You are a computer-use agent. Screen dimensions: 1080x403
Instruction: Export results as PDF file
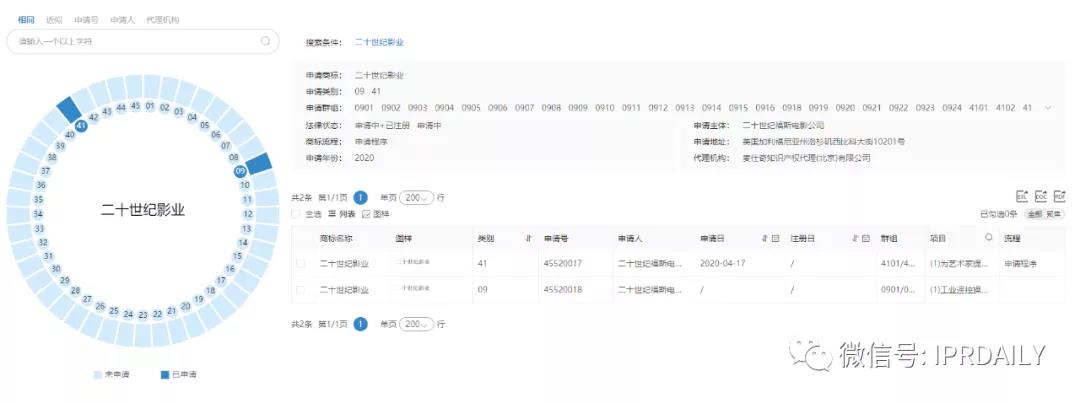click(x=1059, y=196)
